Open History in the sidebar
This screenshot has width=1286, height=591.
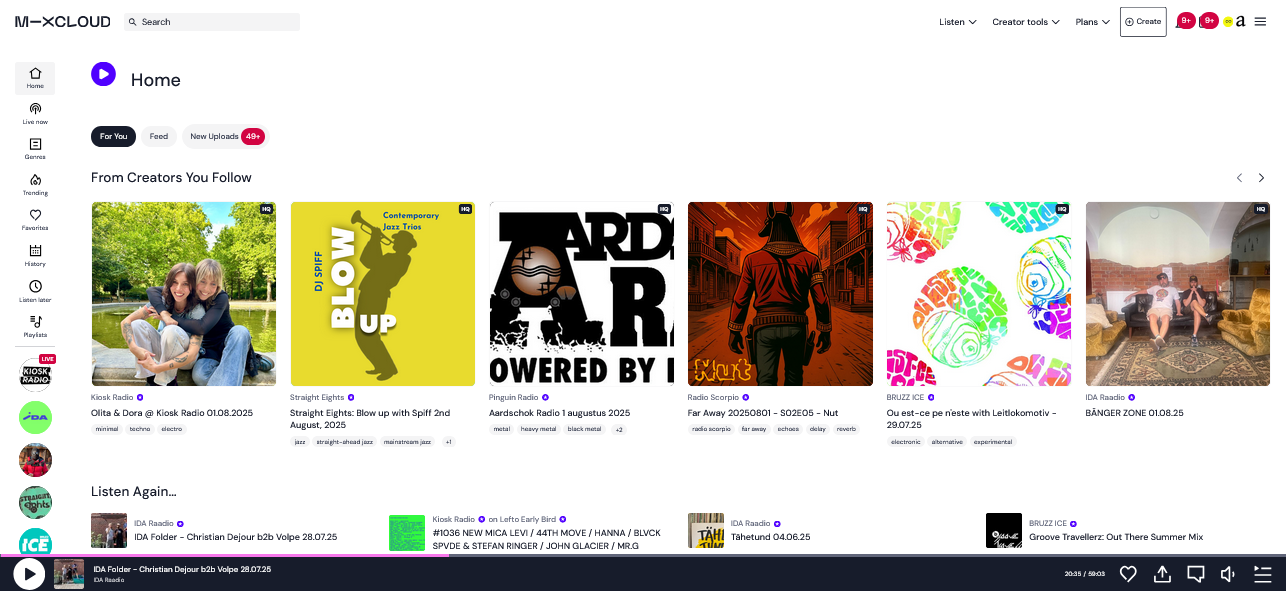coord(35,256)
